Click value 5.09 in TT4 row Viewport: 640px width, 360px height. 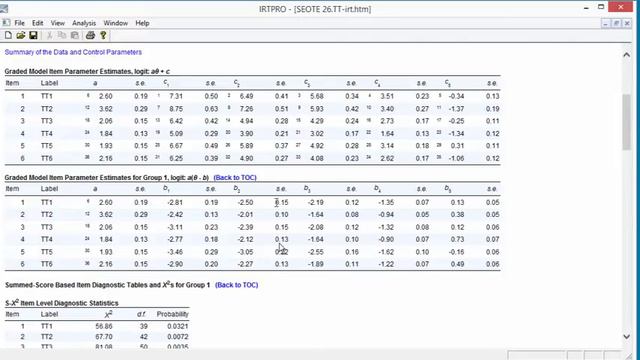pyautogui.click(x=176, y=133)
